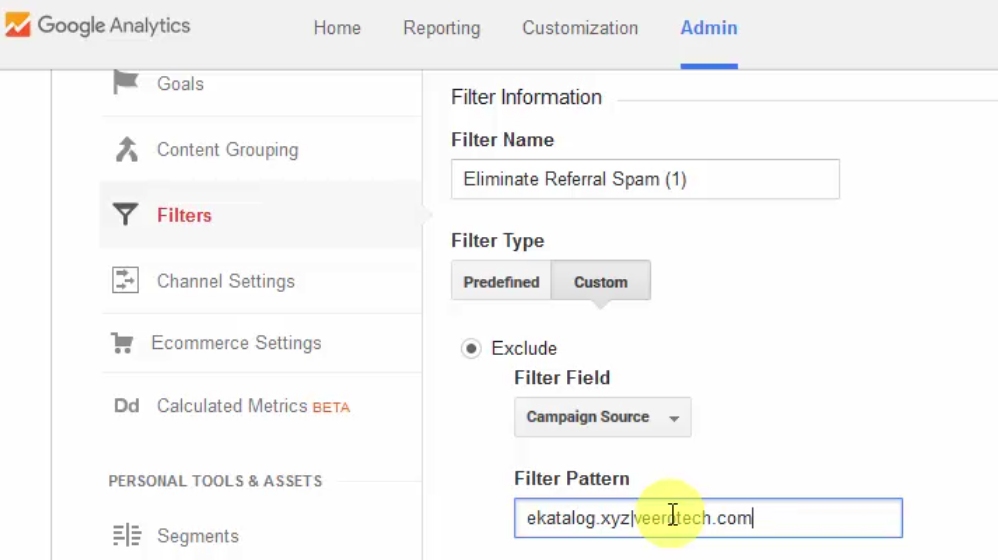Click the Filters funnel icon
Screen dimensions: 998x560
click(125, 214)
